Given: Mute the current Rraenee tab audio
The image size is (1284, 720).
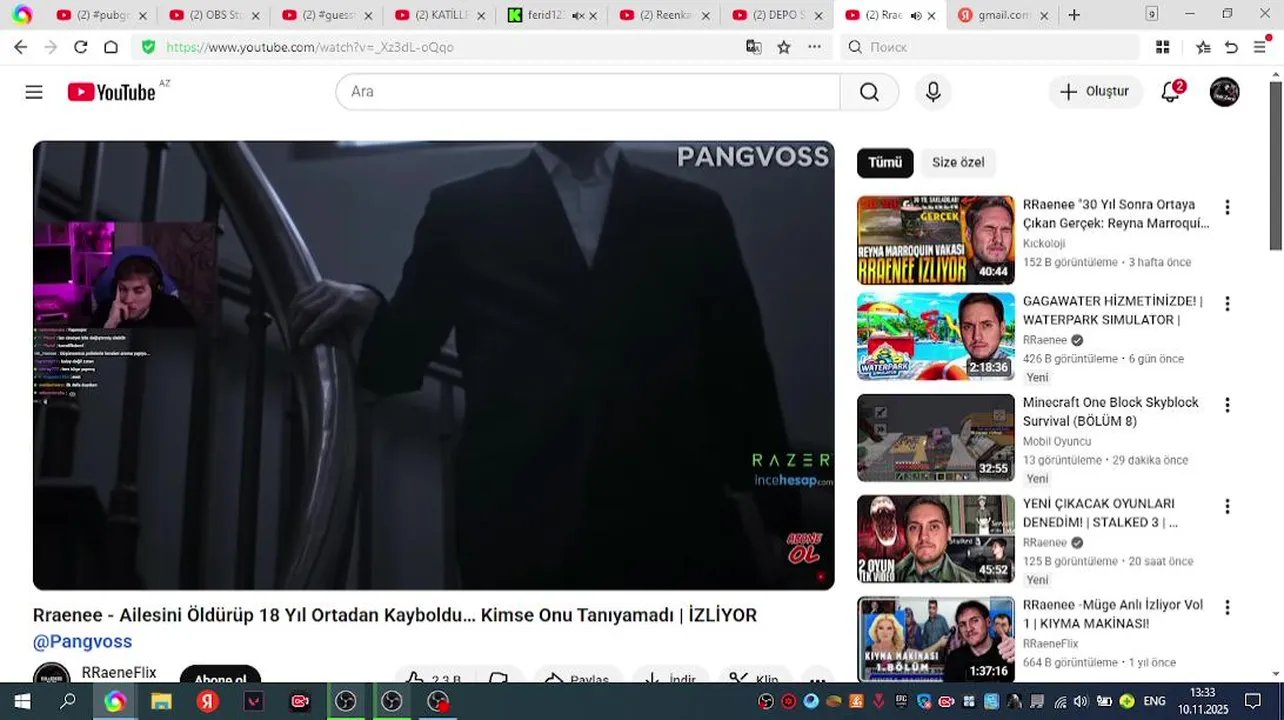Looking at the screenshot, I should pos(915,15).
